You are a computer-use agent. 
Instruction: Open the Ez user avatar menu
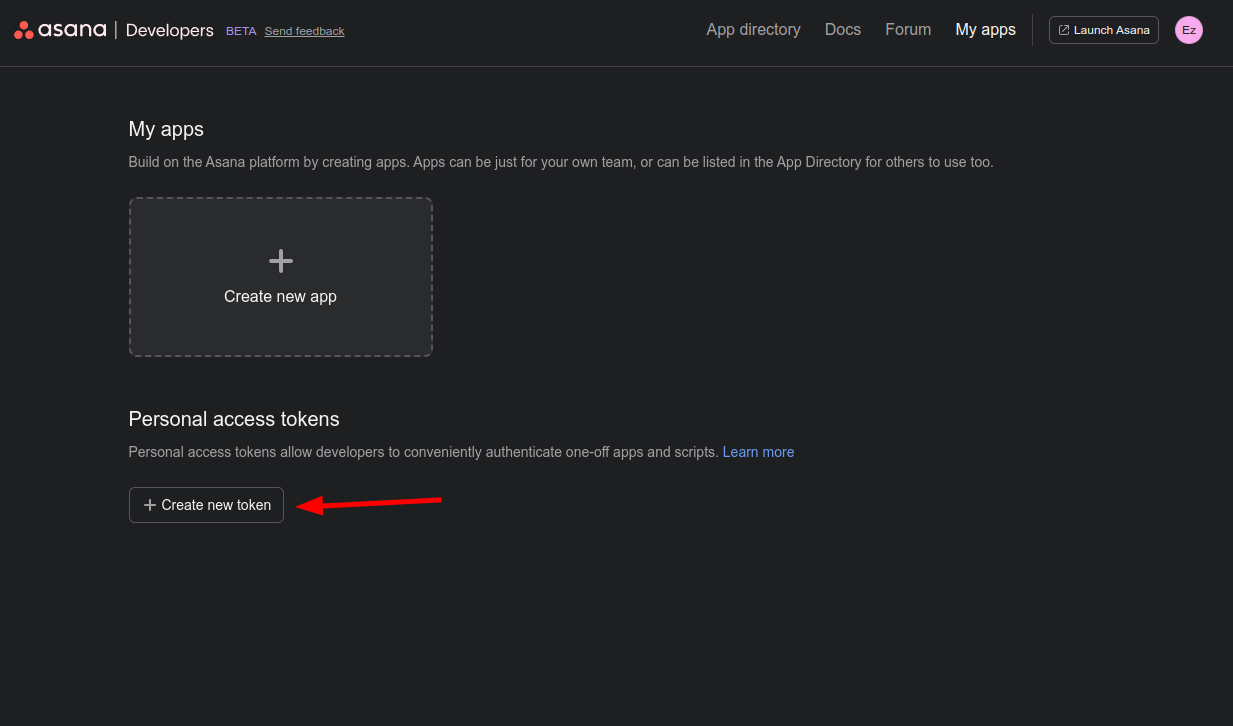click(x=1189, y=30)
